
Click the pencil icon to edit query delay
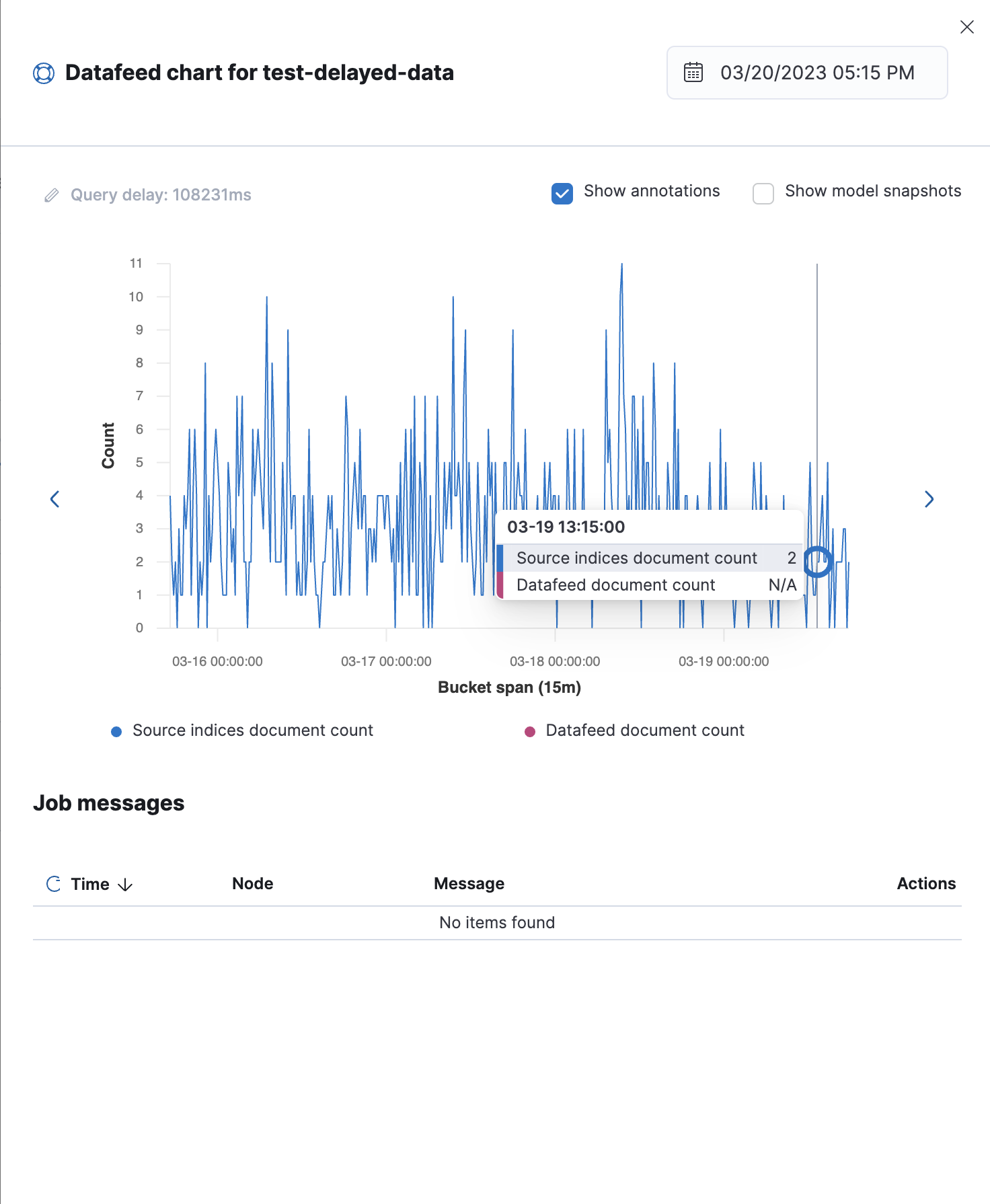(x=52, y=195)
